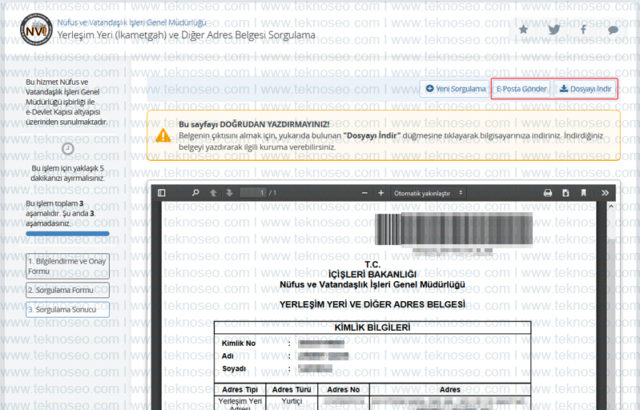Click the Soyadı label in the document
This screenshot has width=640, height=410.
234,369
